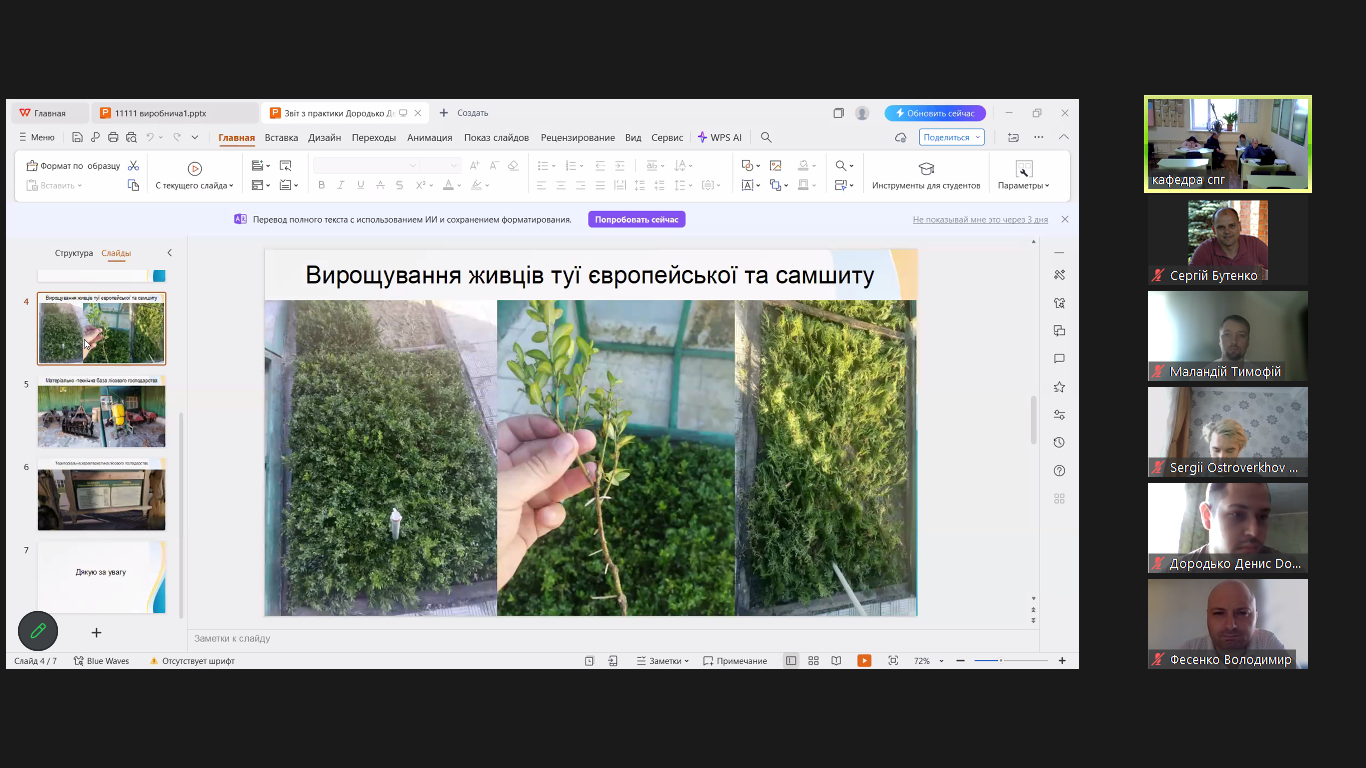Click the Попробовать сейчас button

(636, 219)
